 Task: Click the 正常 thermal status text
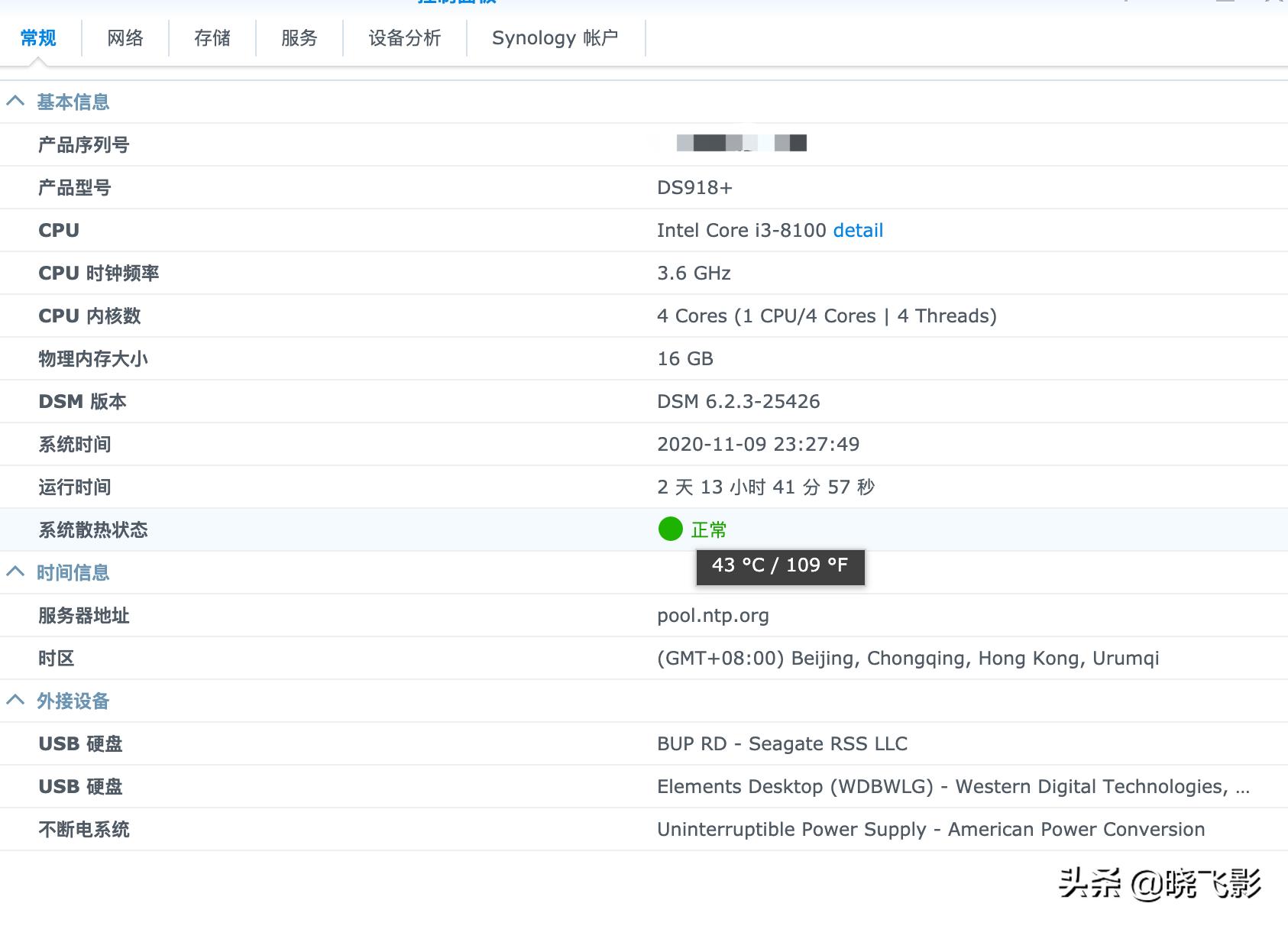(709, 530)
